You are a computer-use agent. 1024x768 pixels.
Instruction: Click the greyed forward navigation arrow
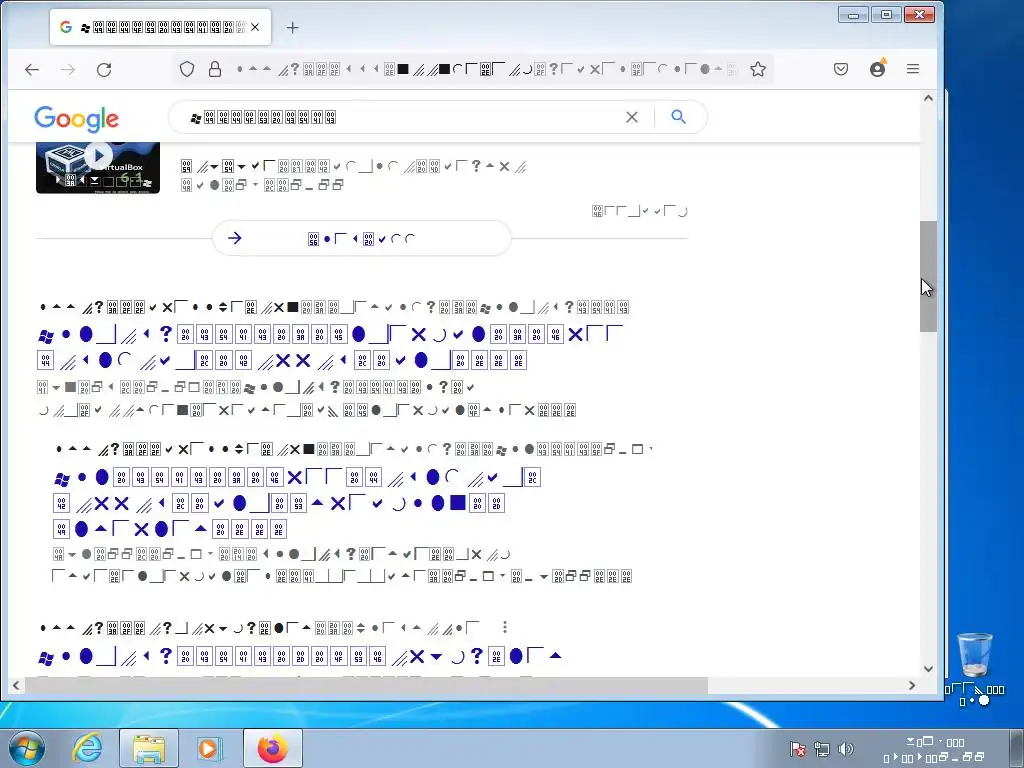[x=68, y=69]
